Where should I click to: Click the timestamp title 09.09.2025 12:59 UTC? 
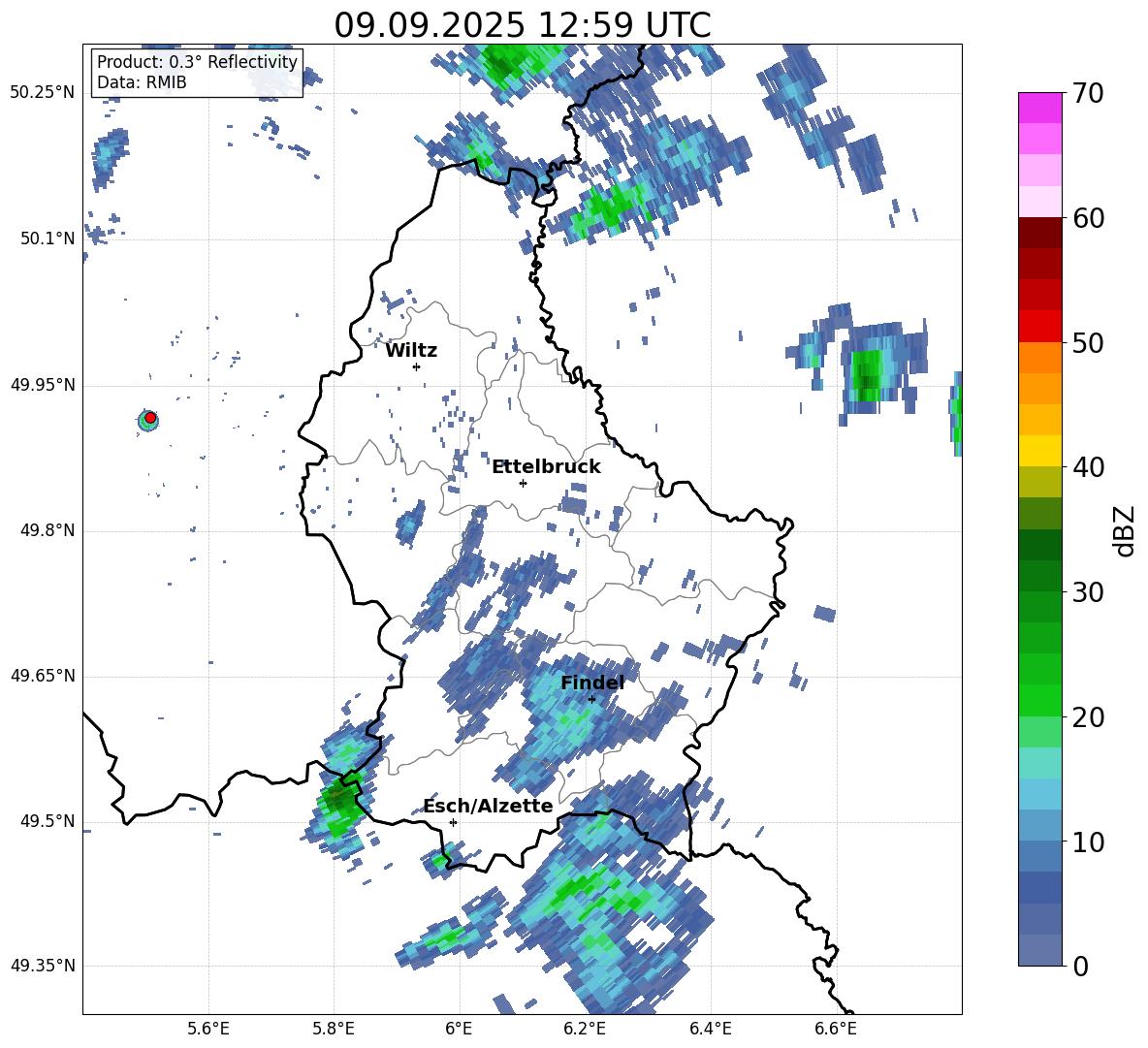[522, 25]
